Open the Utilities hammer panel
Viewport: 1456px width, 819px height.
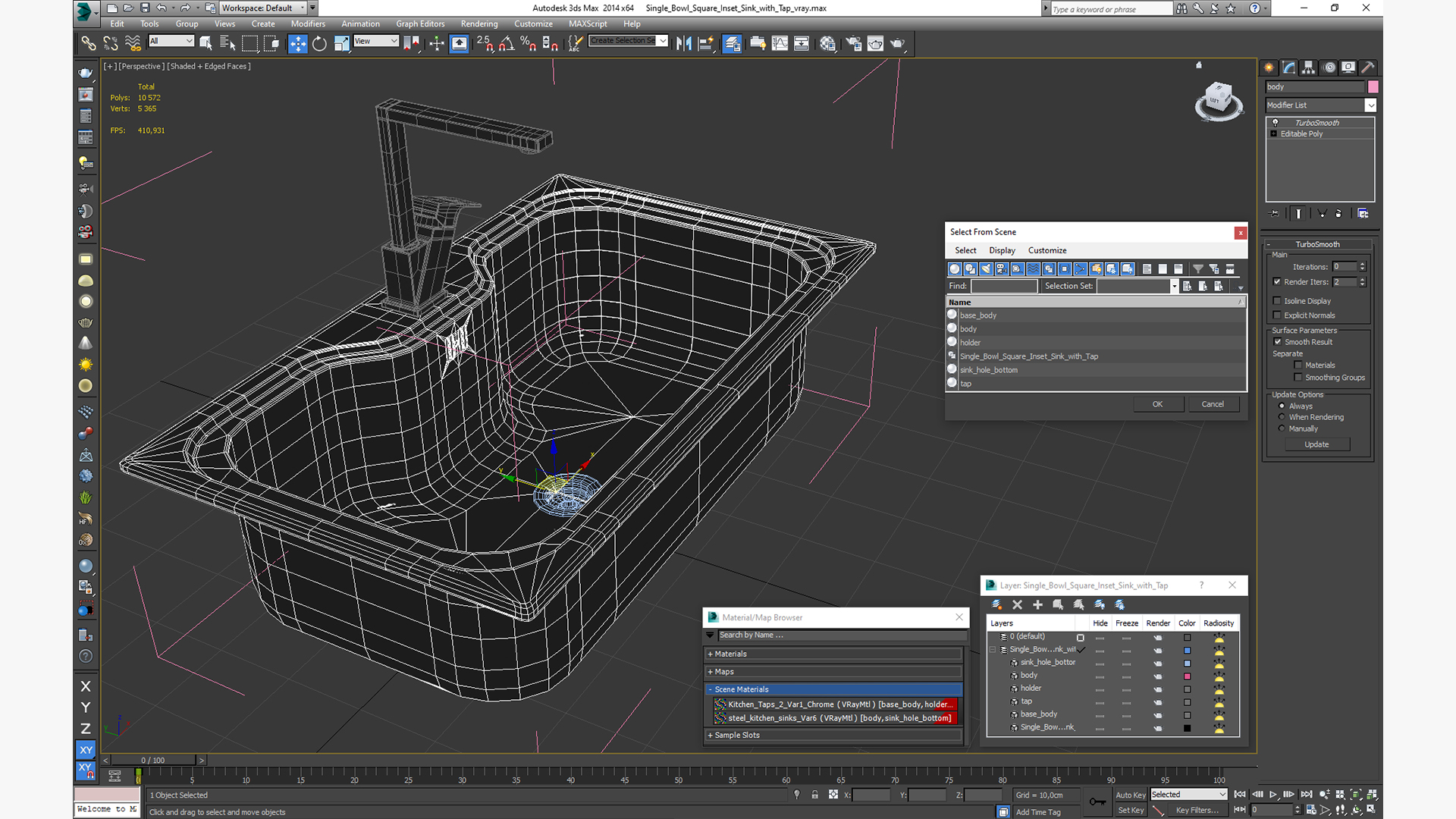[1367, 67]
